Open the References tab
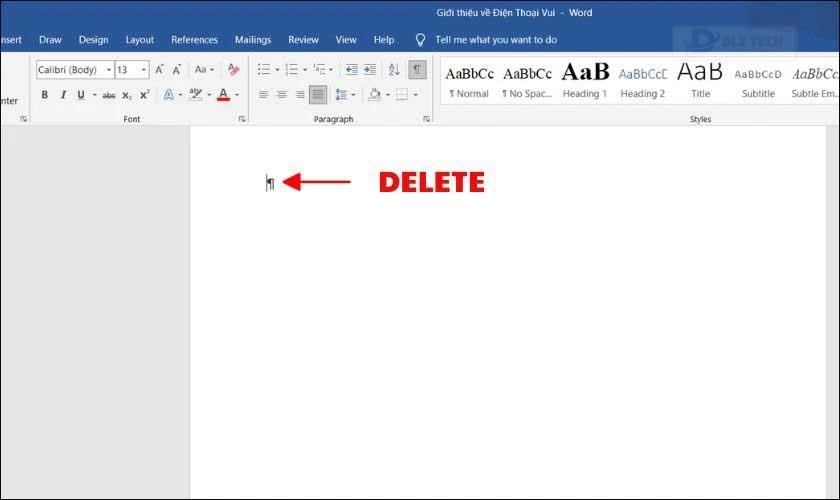This screenshot has width=840, height=500. (x=194, y=40)
